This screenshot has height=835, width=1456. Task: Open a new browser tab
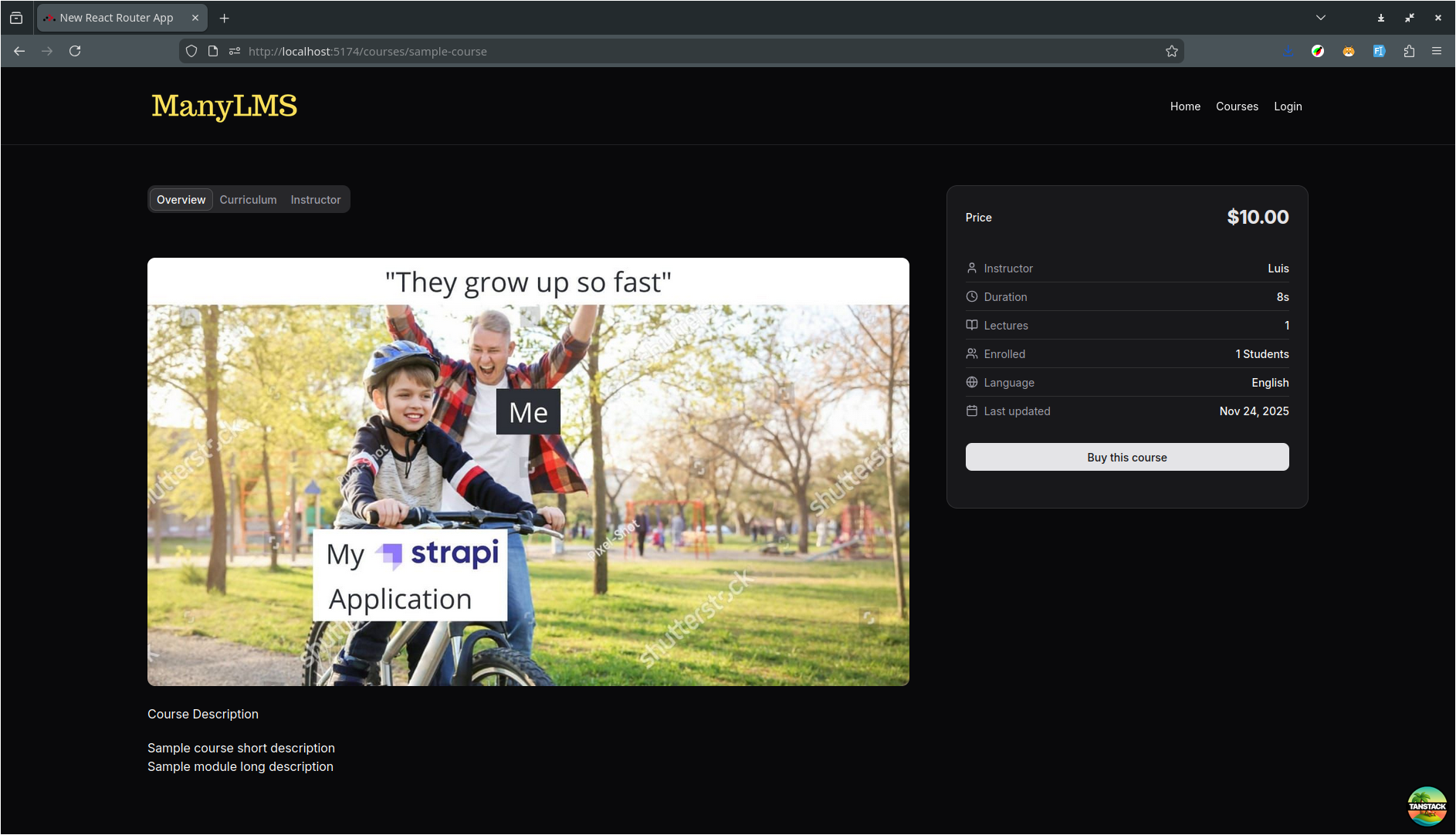tap(224, 18)
